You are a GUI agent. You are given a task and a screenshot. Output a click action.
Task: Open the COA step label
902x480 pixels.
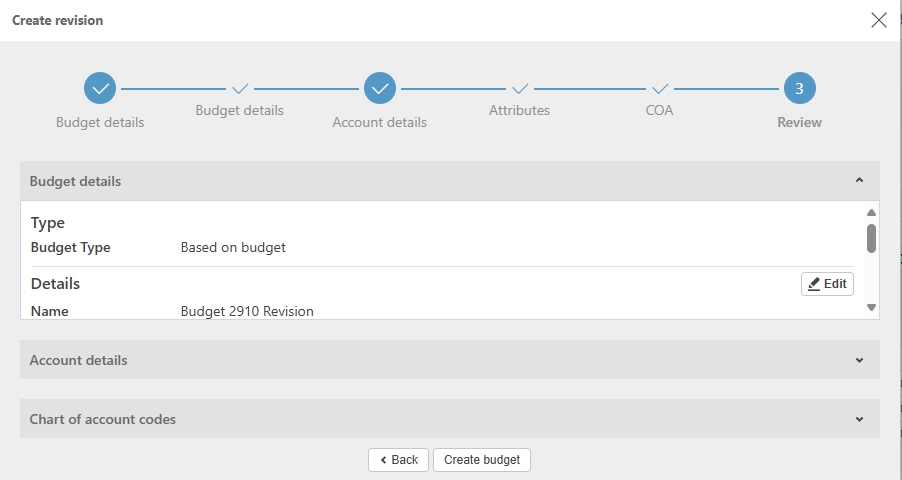point(659,110)
